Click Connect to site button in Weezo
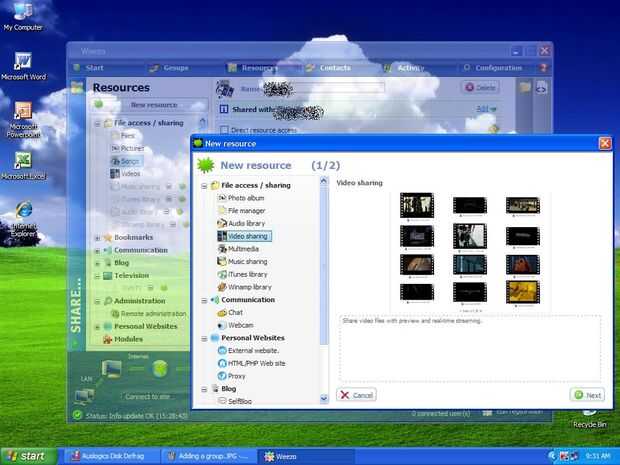 coord(148,396)
